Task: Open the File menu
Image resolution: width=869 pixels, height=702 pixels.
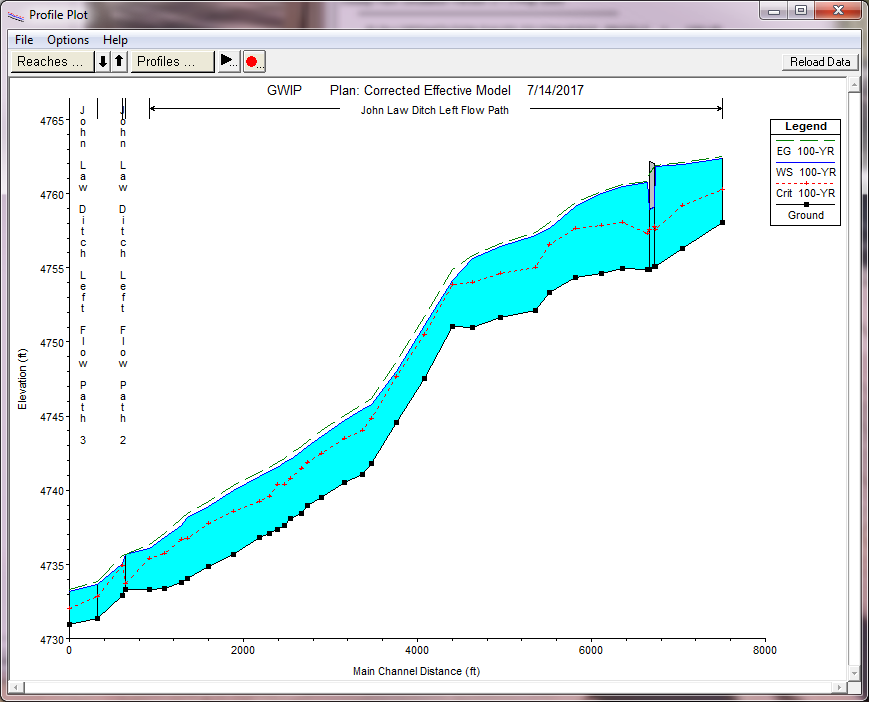Action: tap(24, 40)
